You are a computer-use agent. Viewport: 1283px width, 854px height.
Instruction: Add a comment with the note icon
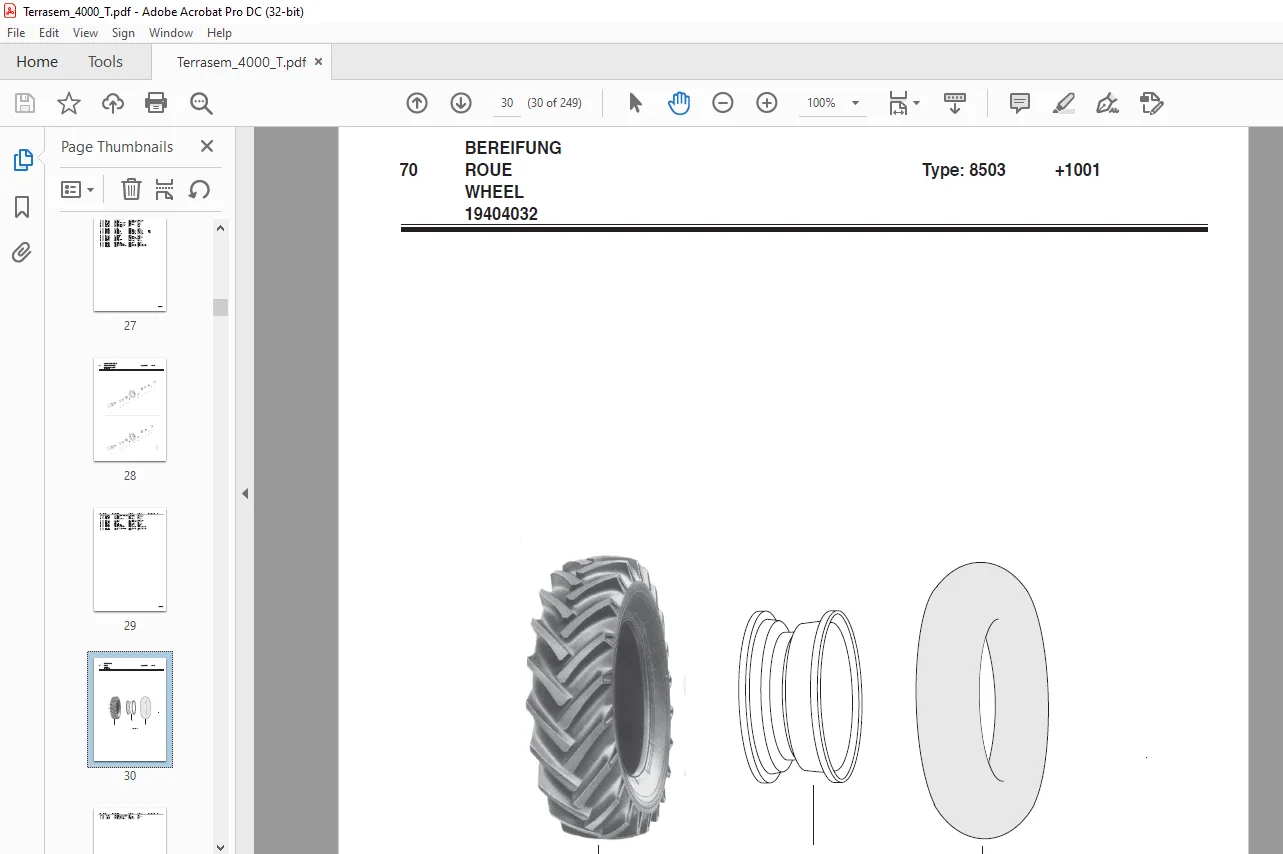[x=1020, y=103]
